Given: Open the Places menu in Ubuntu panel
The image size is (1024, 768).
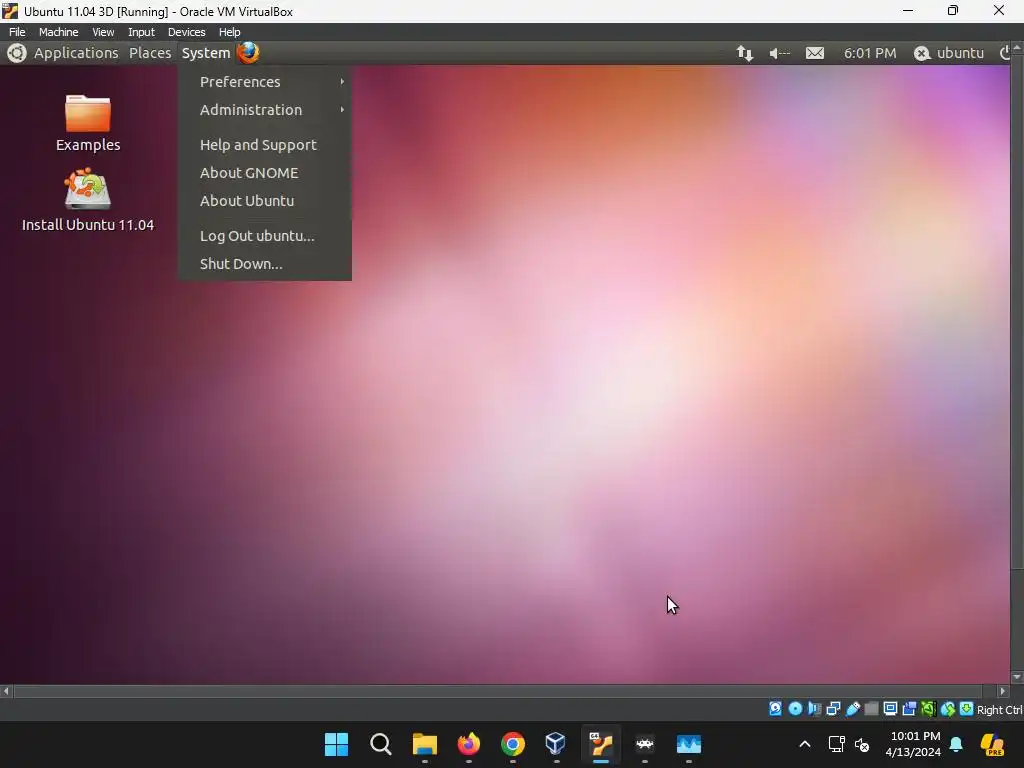Looking at the screenshot, I should coord(150,53).
